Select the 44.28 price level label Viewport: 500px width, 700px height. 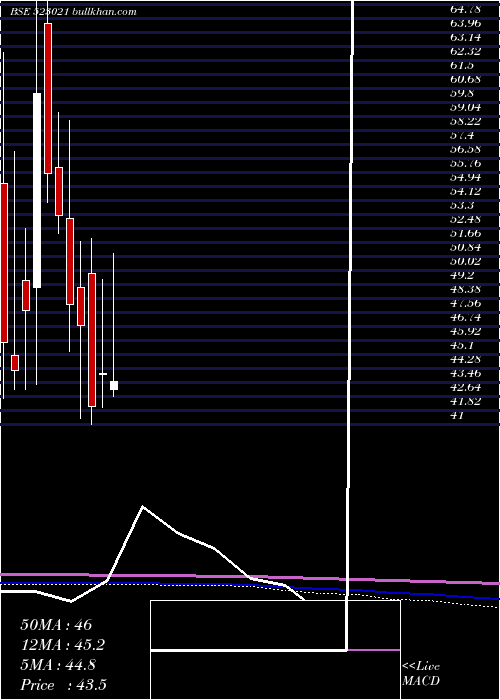click(x=466, y=359)
